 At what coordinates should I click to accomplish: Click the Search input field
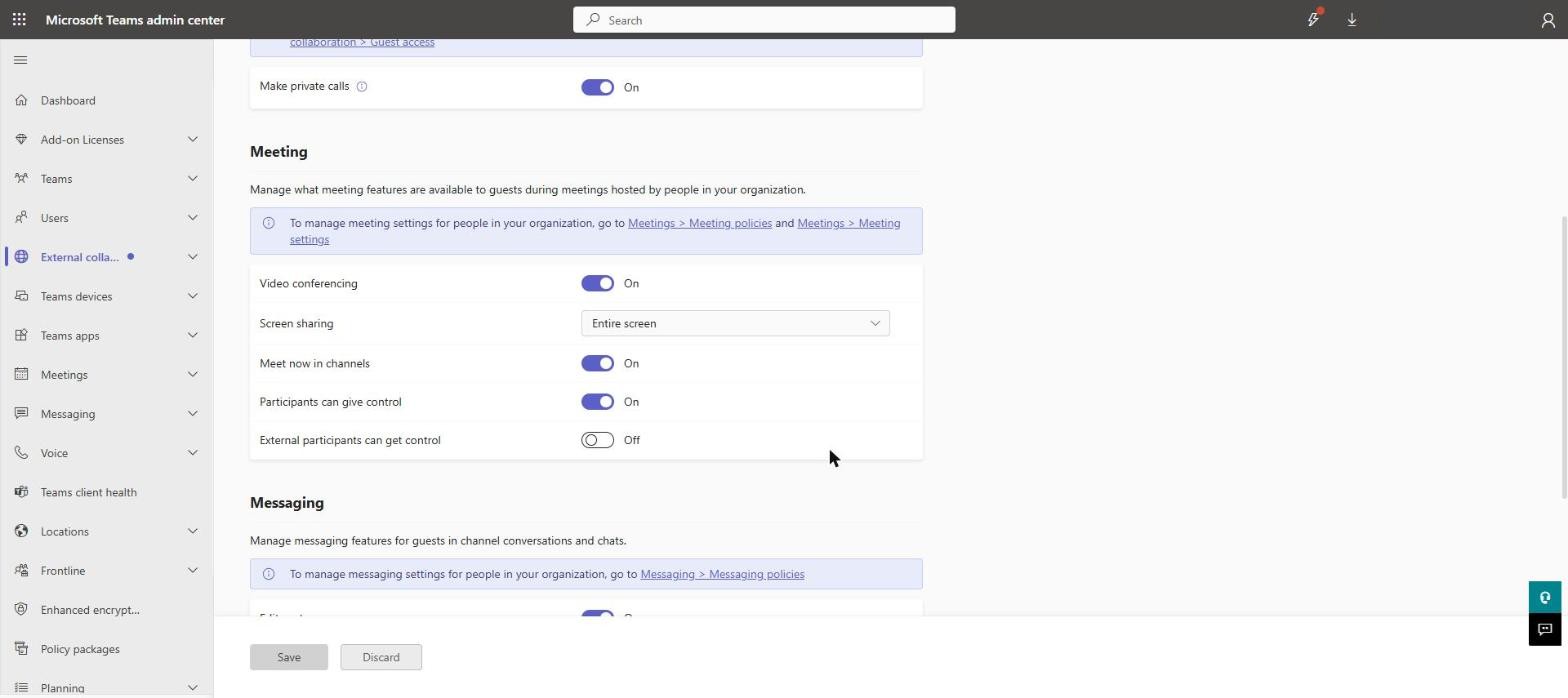pos(764,19)
